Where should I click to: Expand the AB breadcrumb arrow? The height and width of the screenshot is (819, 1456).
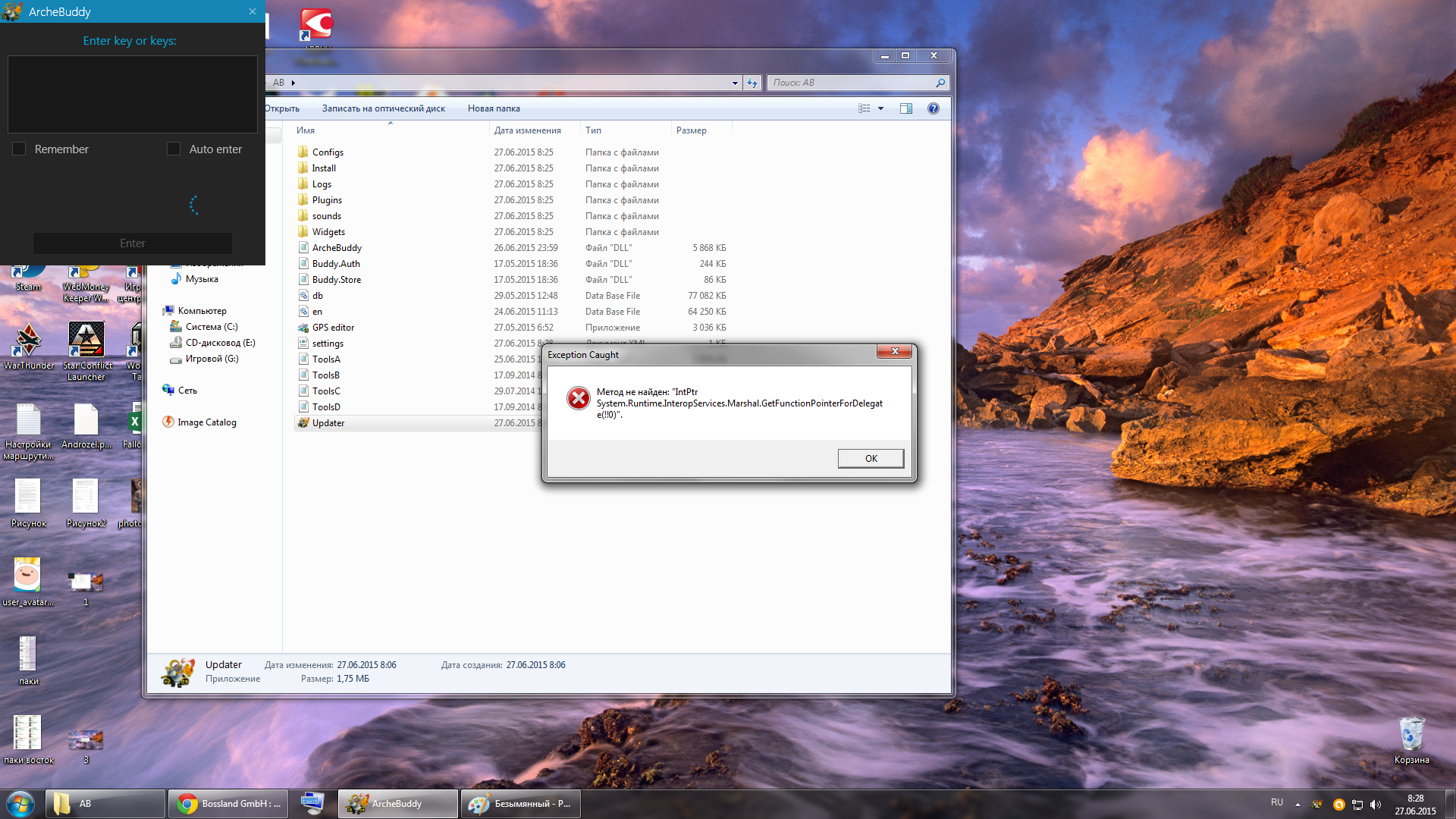293,83
